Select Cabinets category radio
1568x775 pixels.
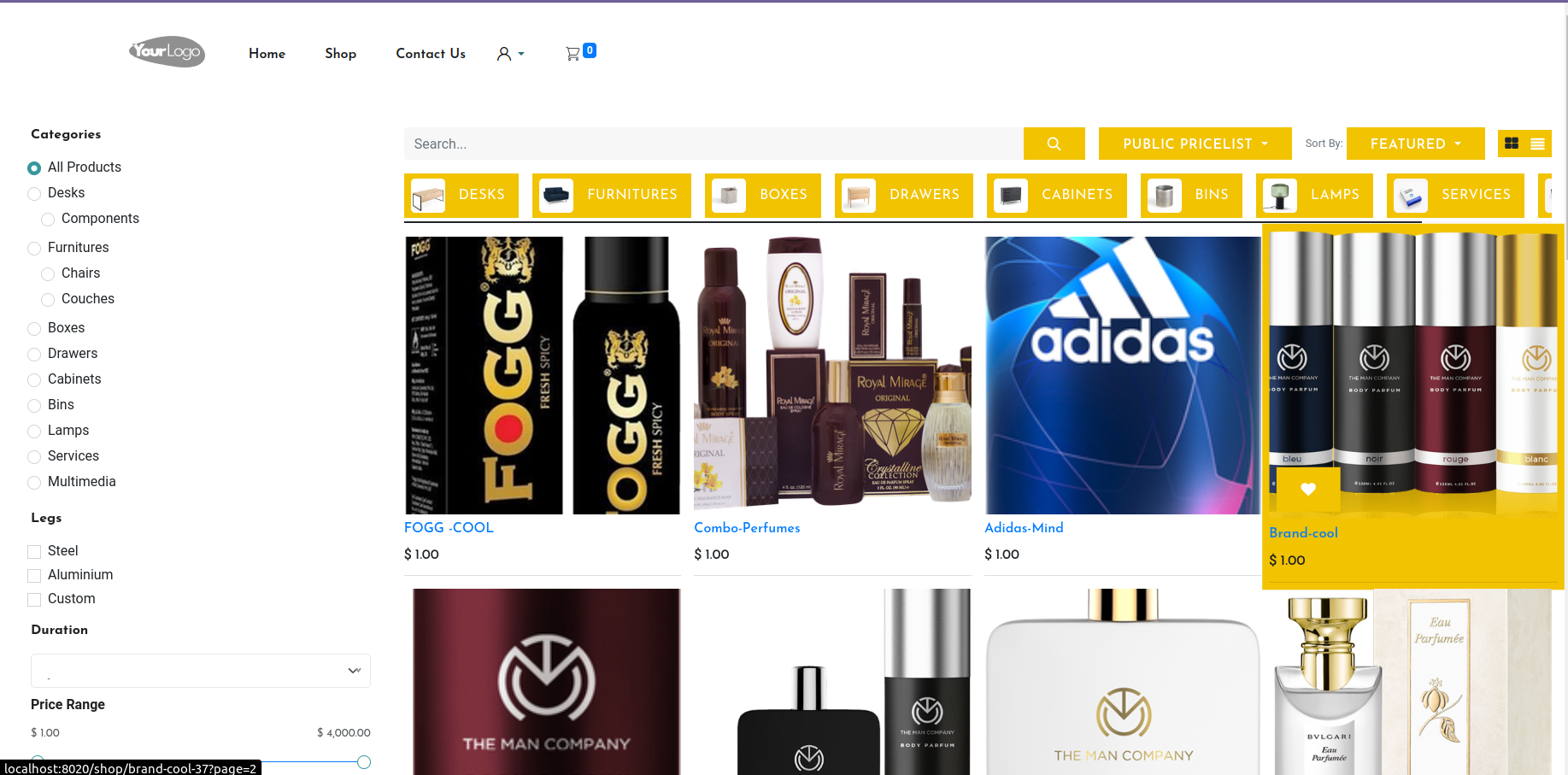point(34,380)
